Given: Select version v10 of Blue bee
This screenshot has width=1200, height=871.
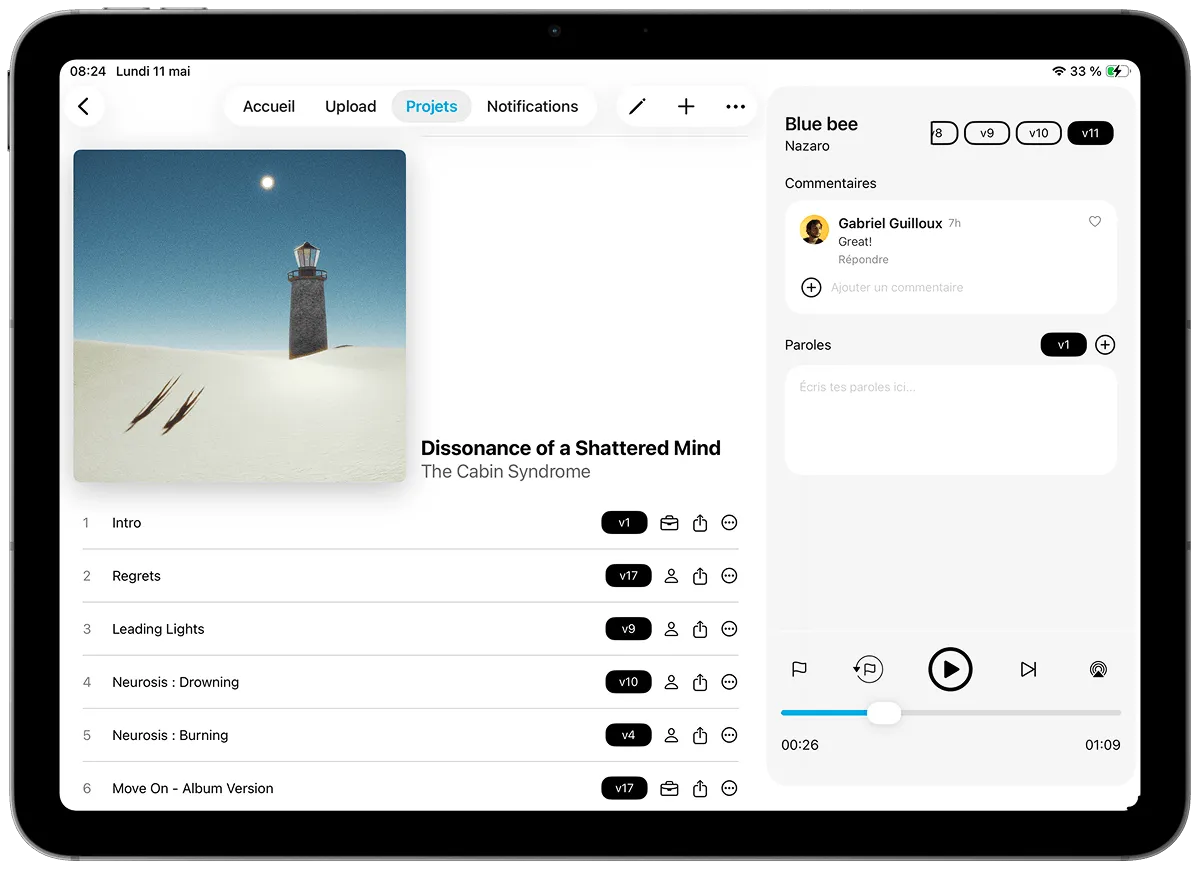Looking at the screenshot, I should pos(1039,133).
